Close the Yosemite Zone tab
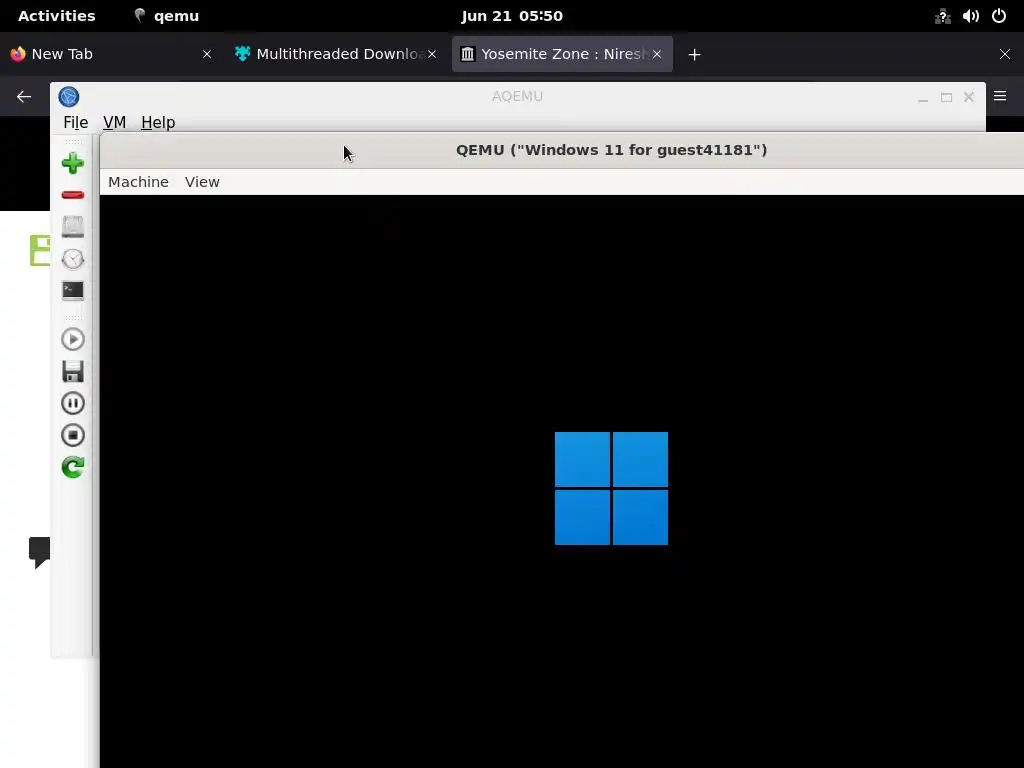1024x768 pixels. click(657, 54)
